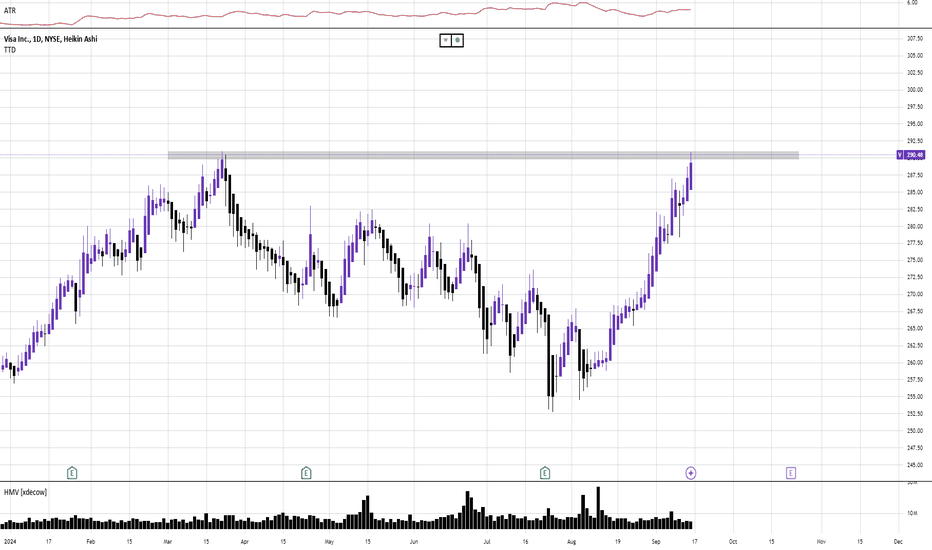932x550 pixels.
Task: Click the 10M volume axis label
Action: point(912,513)
